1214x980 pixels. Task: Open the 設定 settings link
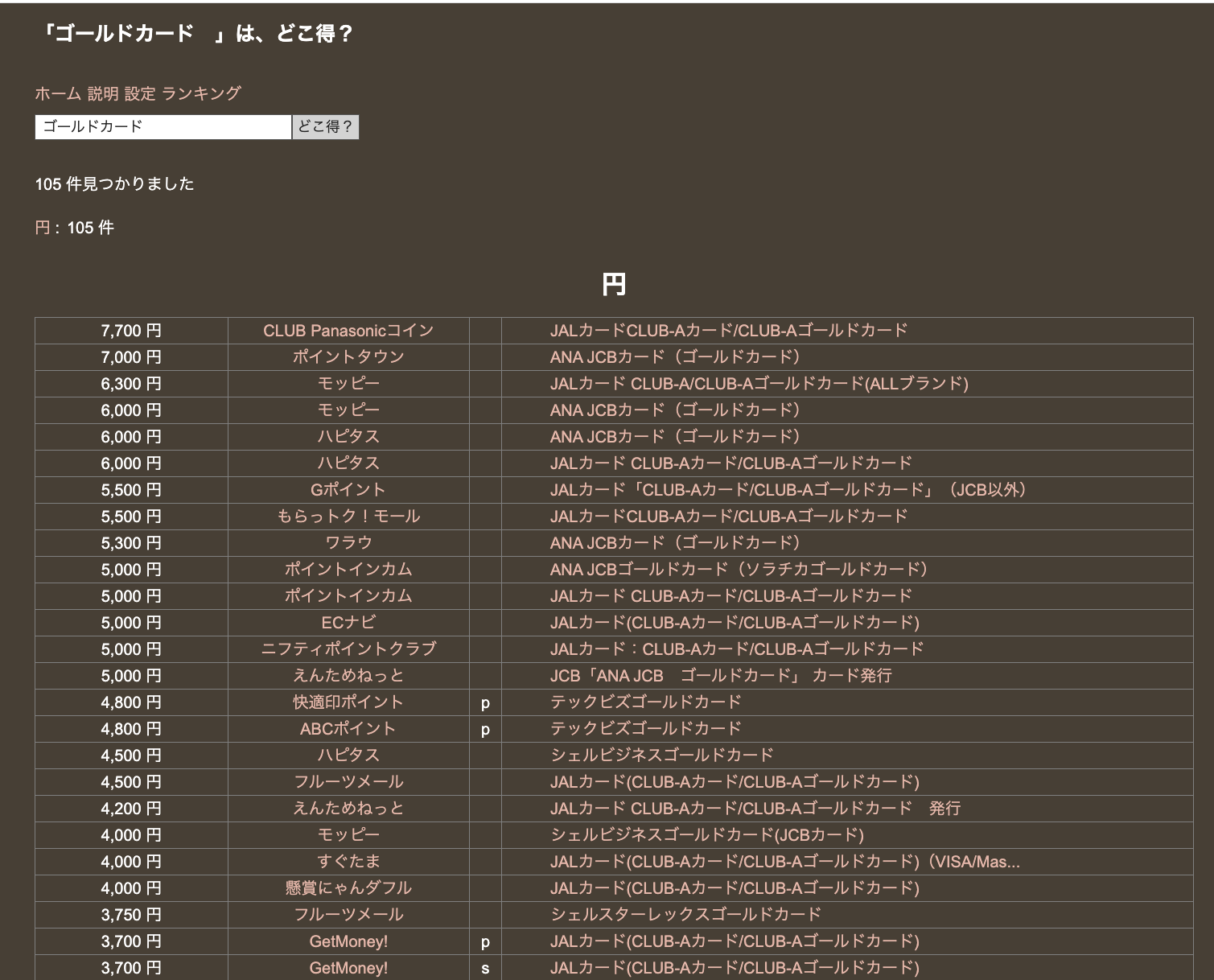[x=139, y=93]
